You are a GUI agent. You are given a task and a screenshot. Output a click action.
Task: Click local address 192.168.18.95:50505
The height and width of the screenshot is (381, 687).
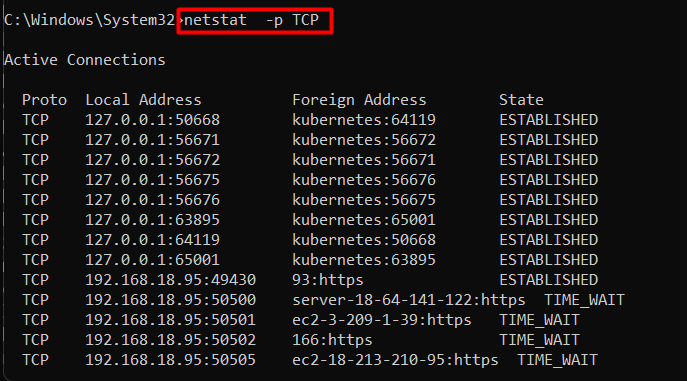coord(170,360)
